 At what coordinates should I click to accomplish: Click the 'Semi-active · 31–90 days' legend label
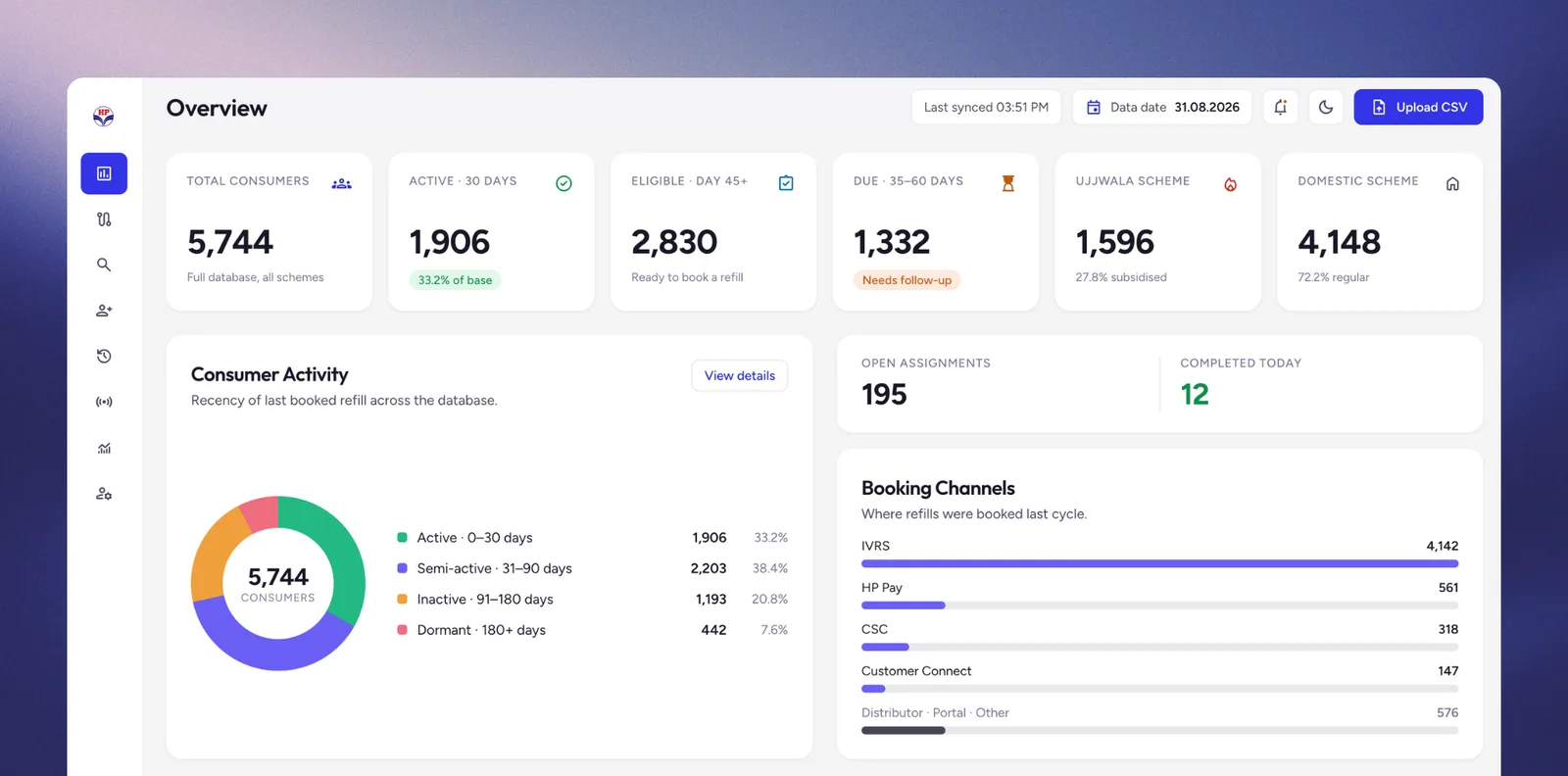(x=495, y=568)
